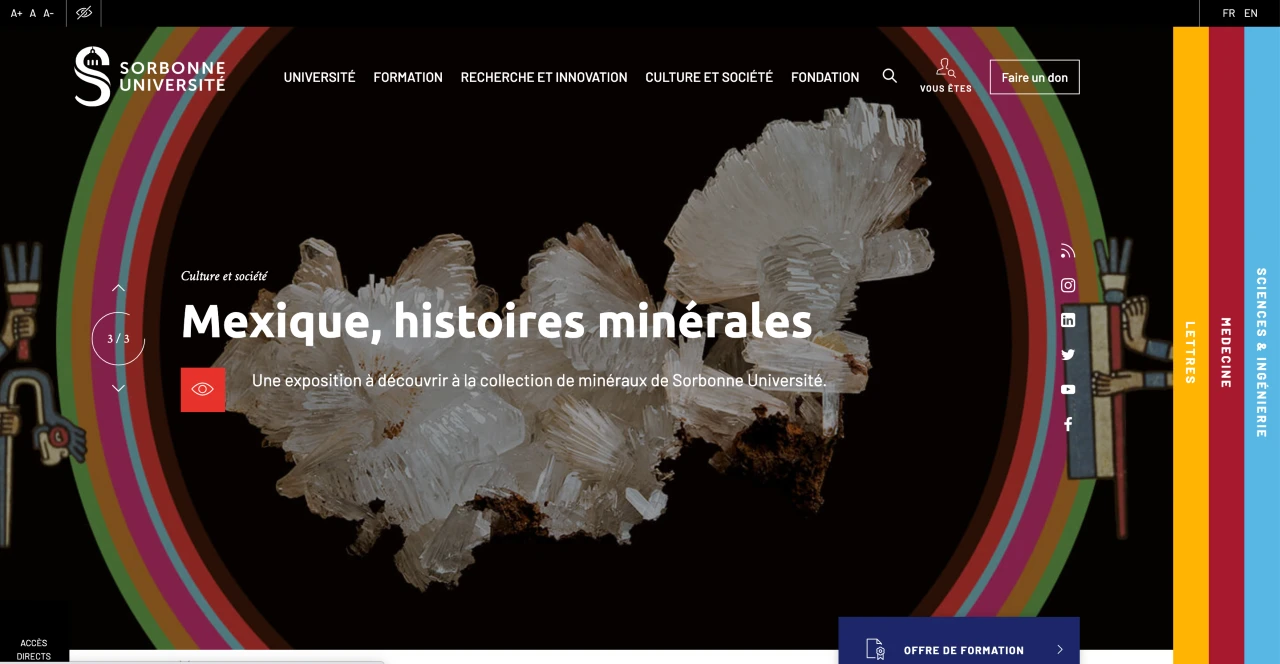The image size is (1280, 664).
Task: Open the Université menu
Action: point(319,77)
